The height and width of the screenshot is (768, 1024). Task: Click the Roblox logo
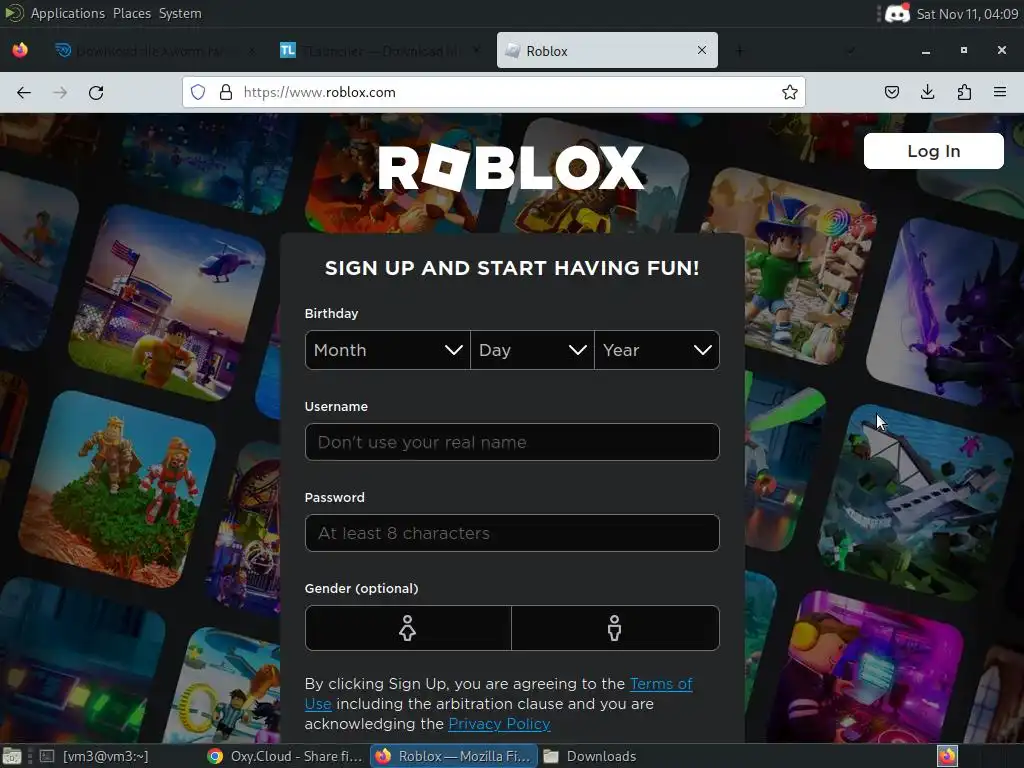[511, 168]
